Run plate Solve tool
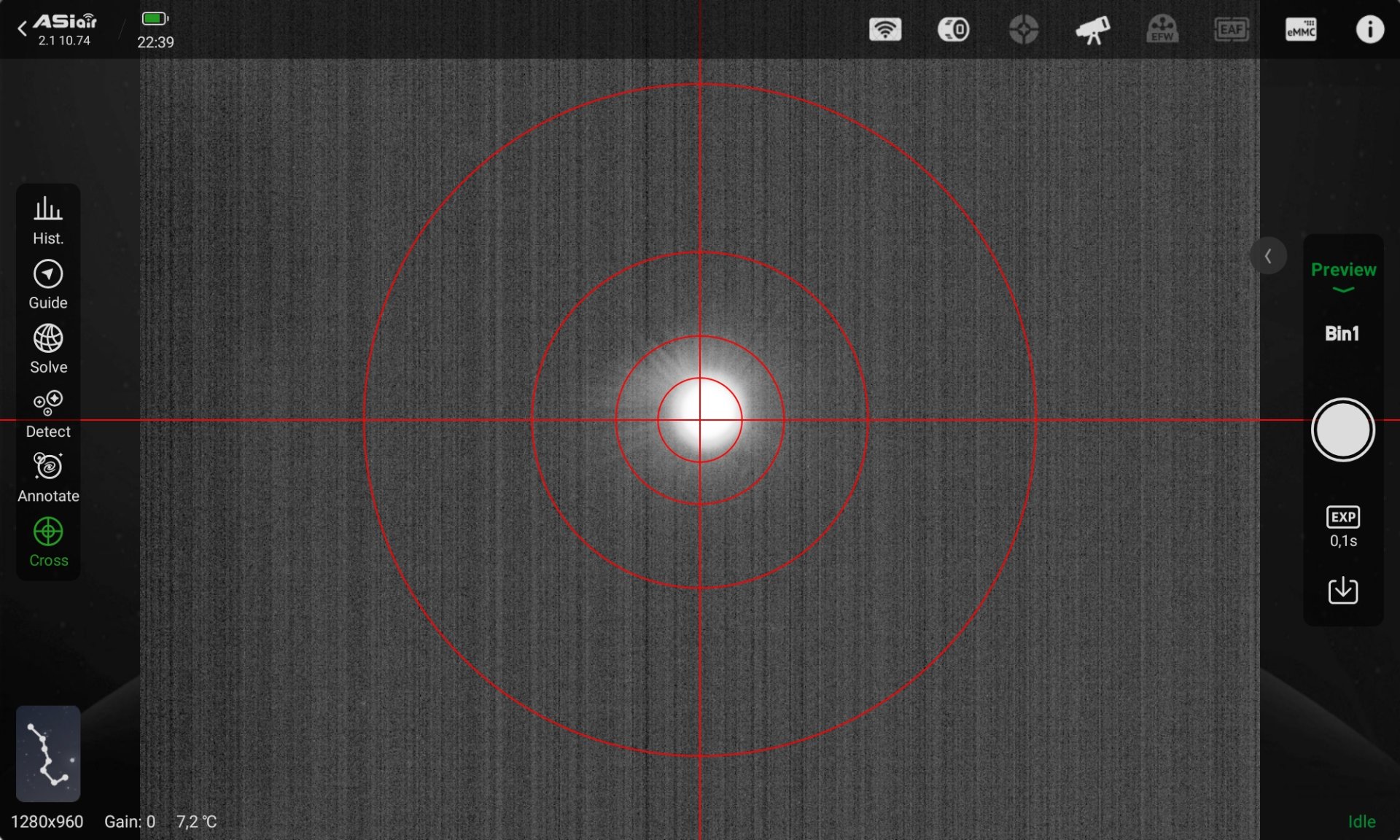This screenshot has width=1400, height=840. point(48,349)
